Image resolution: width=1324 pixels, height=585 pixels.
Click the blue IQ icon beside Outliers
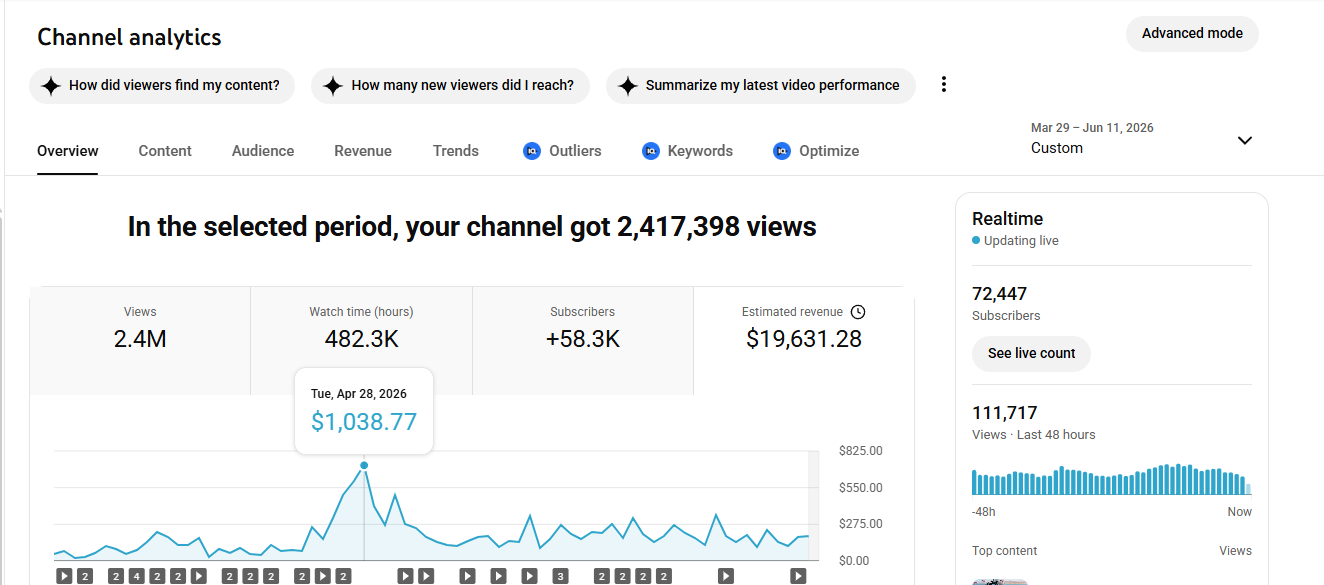[532, 151]
